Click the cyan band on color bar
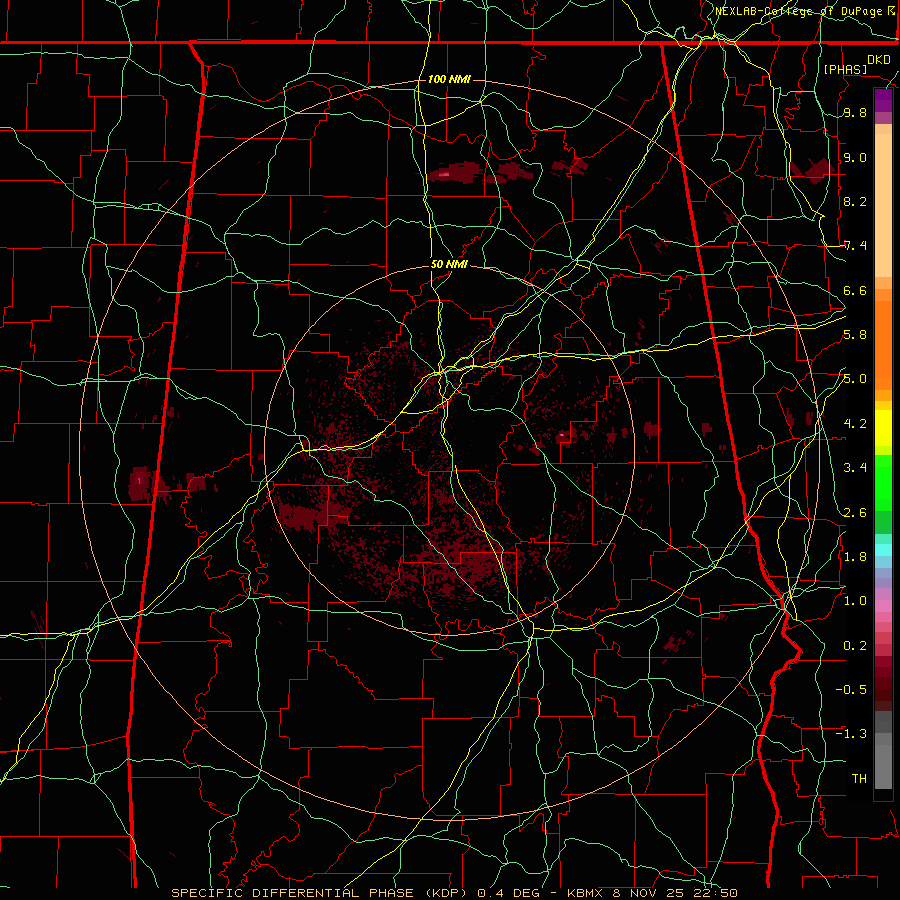 click(883, 550)
